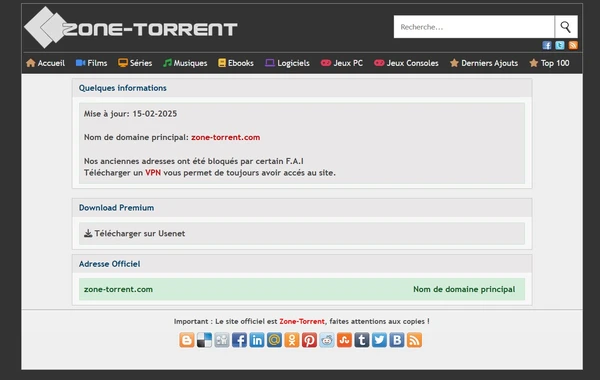This screenshot has width=600, height=380.
Task: Open the header Twitter icon
Action: 560,45
